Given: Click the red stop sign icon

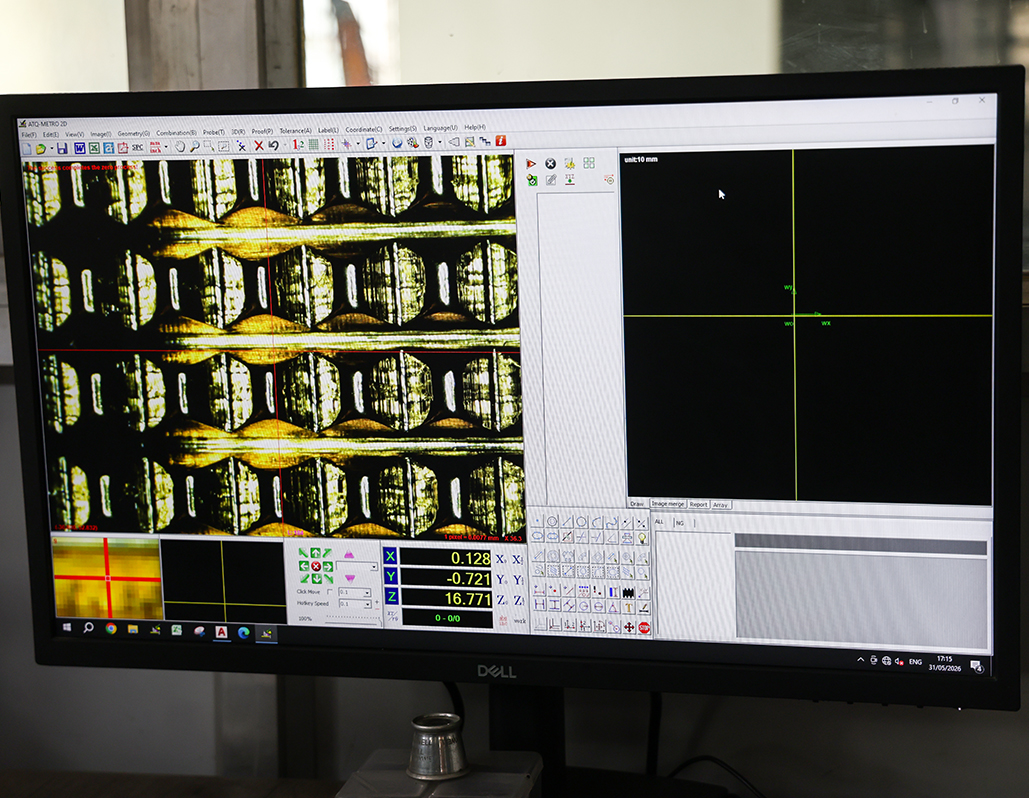Looking at the screenshot, I should 644,627.
